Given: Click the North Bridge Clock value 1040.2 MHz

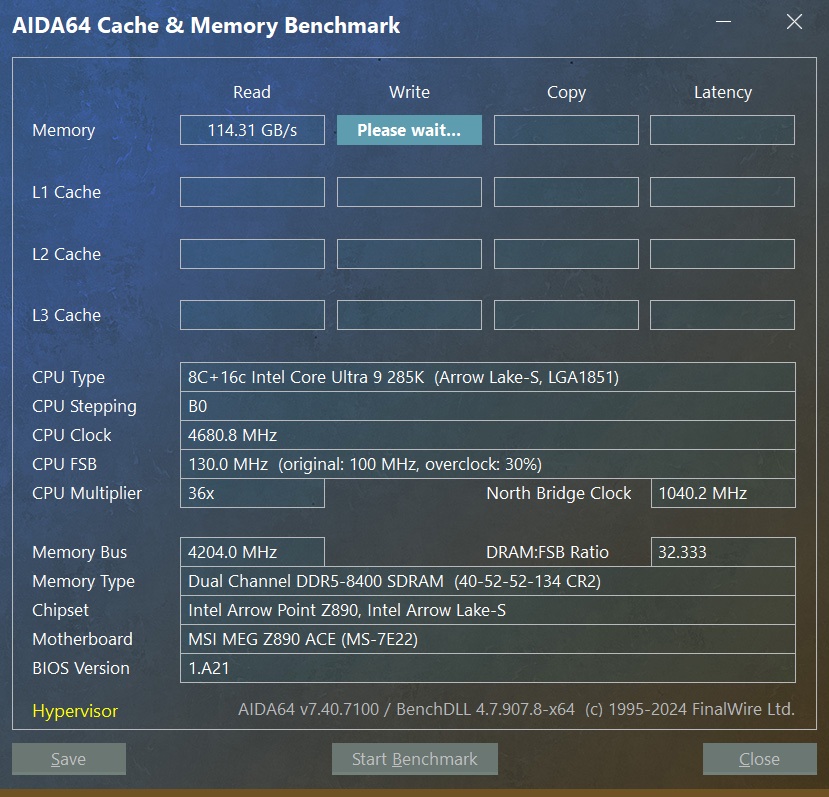Looking at the screenshot, I should point(723,493).
